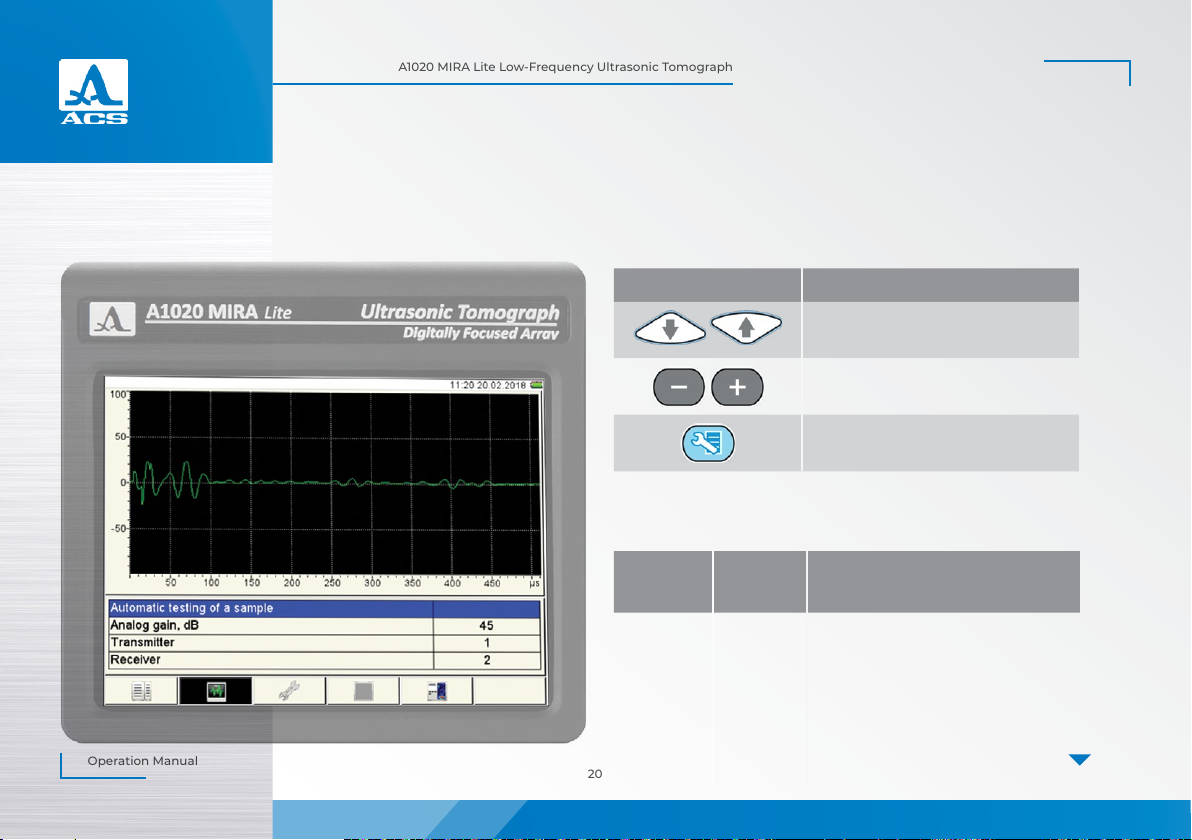
Task: Click the document list icon on the device screen
Action: pyautogui.click(x=141, y=691)
